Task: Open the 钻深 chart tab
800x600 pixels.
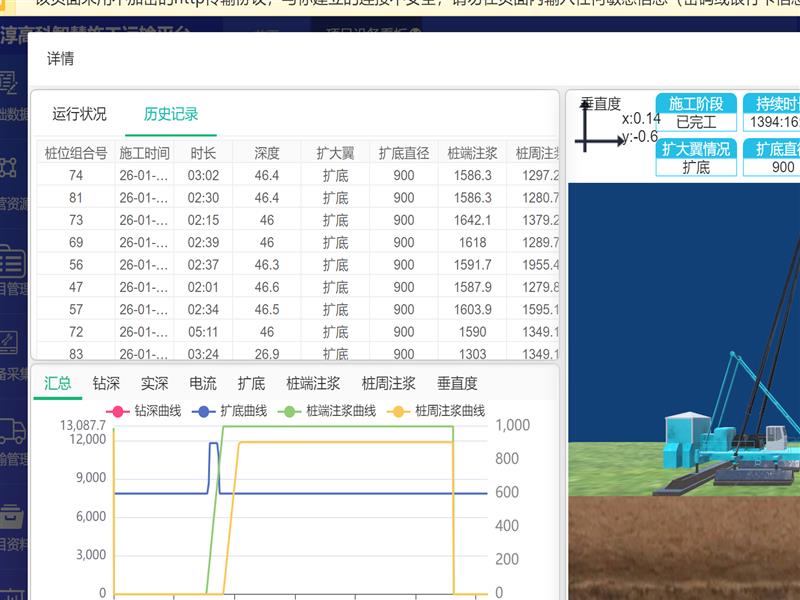Action: [x=106, y=383]
